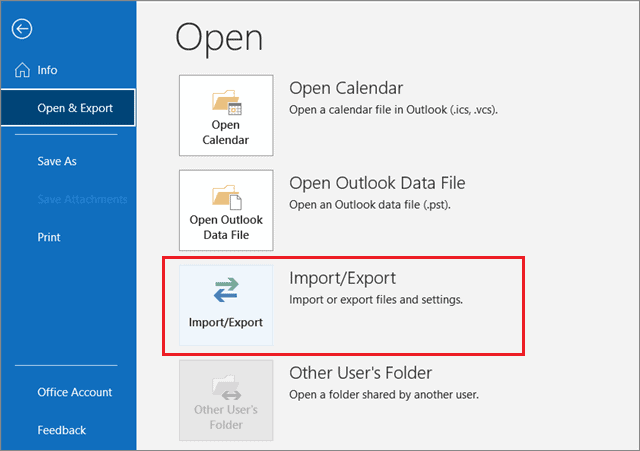This screenshot has width=640, height=451.
Task: Click 'Open an Outlook data file (.pst).'
Action: pyautogui.click(x=370, y=205)
